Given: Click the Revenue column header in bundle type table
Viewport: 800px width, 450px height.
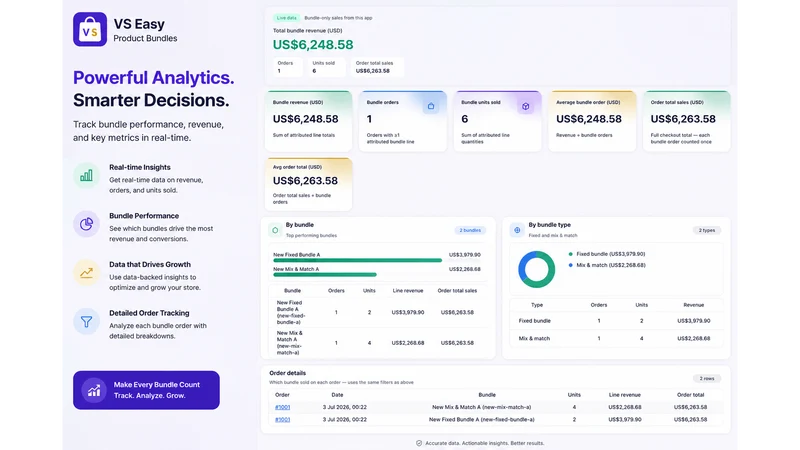Looking at the screenshot, I should click(x=693, y=305).
